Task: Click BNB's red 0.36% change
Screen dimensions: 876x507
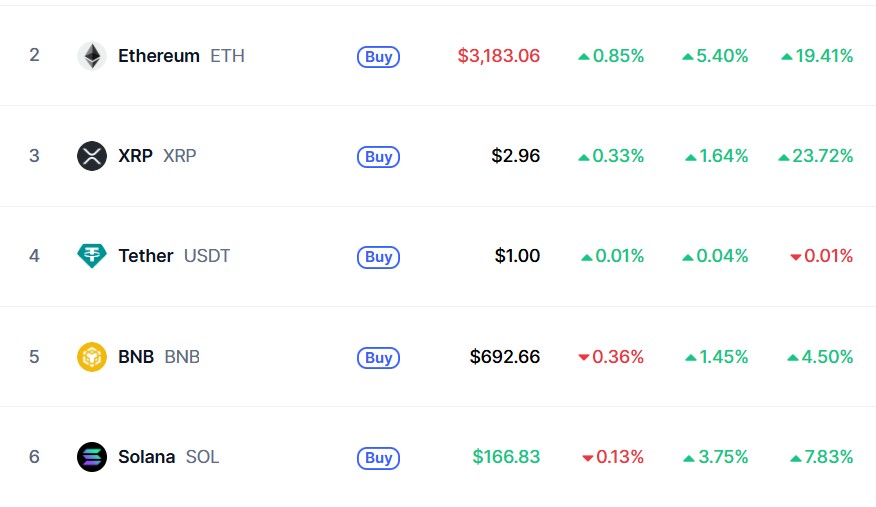Action: point(611,357)
